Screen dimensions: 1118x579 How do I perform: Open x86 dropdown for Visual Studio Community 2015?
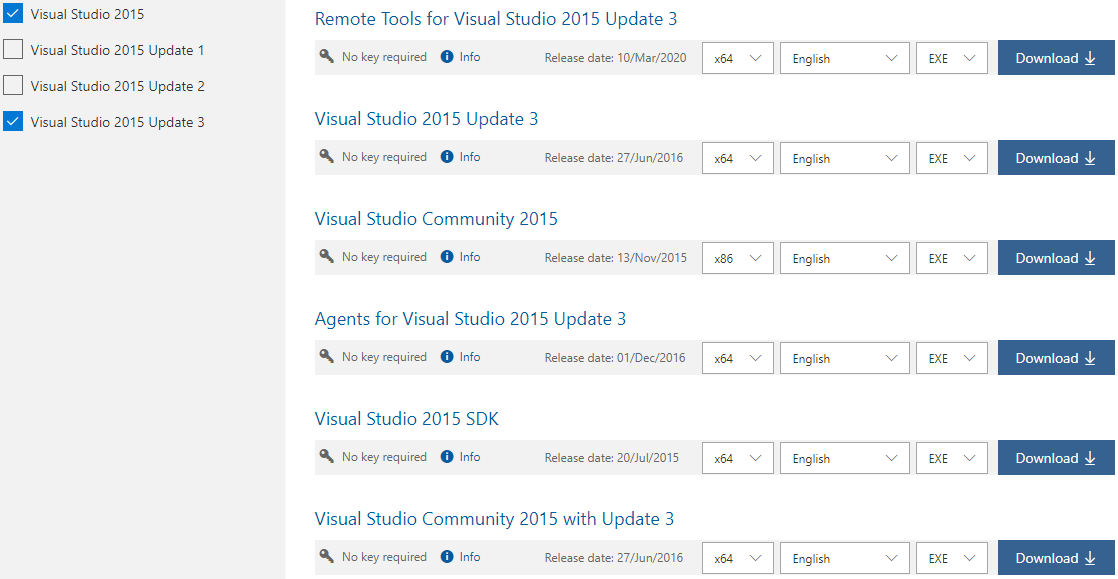pos(738,258)
